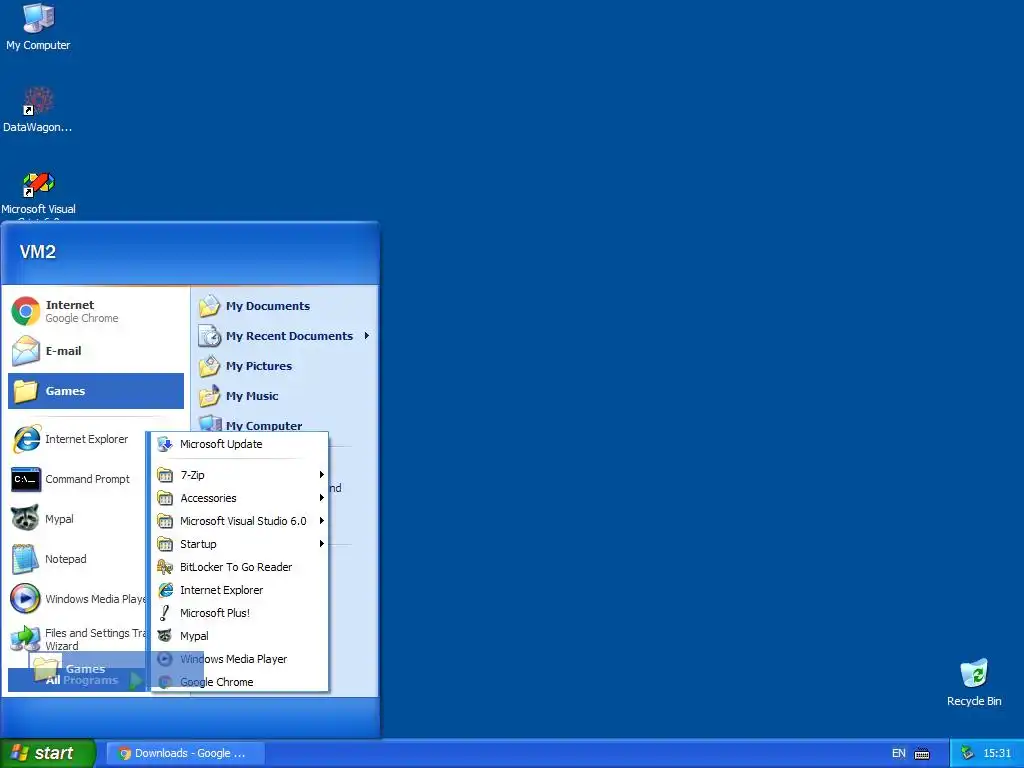Open Command Prompt from Start menu
Screen dimensions: 1024x768
77,479
